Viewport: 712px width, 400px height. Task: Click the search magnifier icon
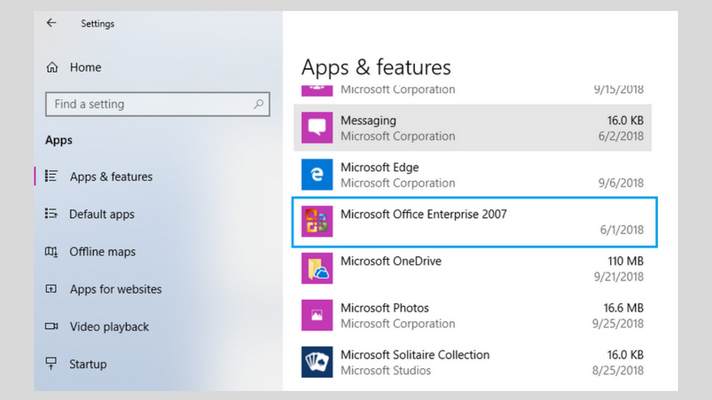point(258,104)
